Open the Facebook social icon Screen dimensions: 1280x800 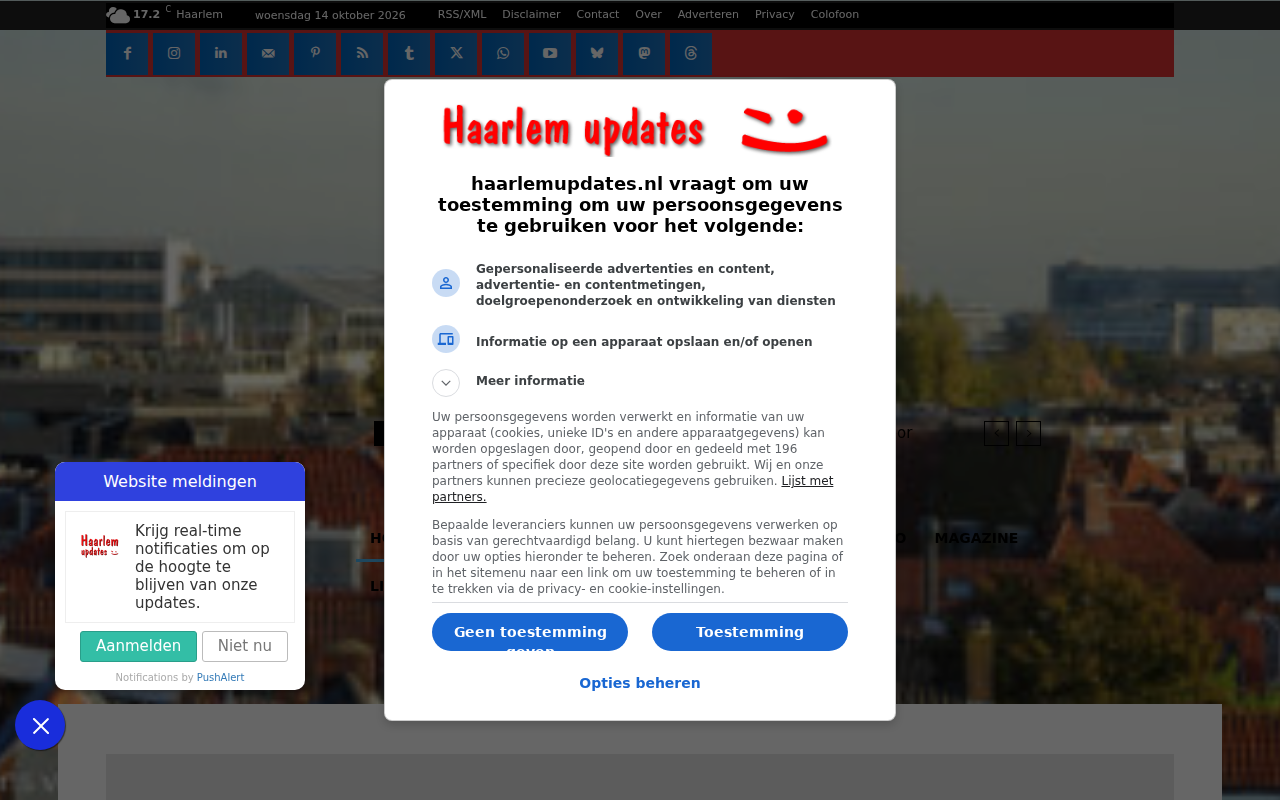coord(127,54)
